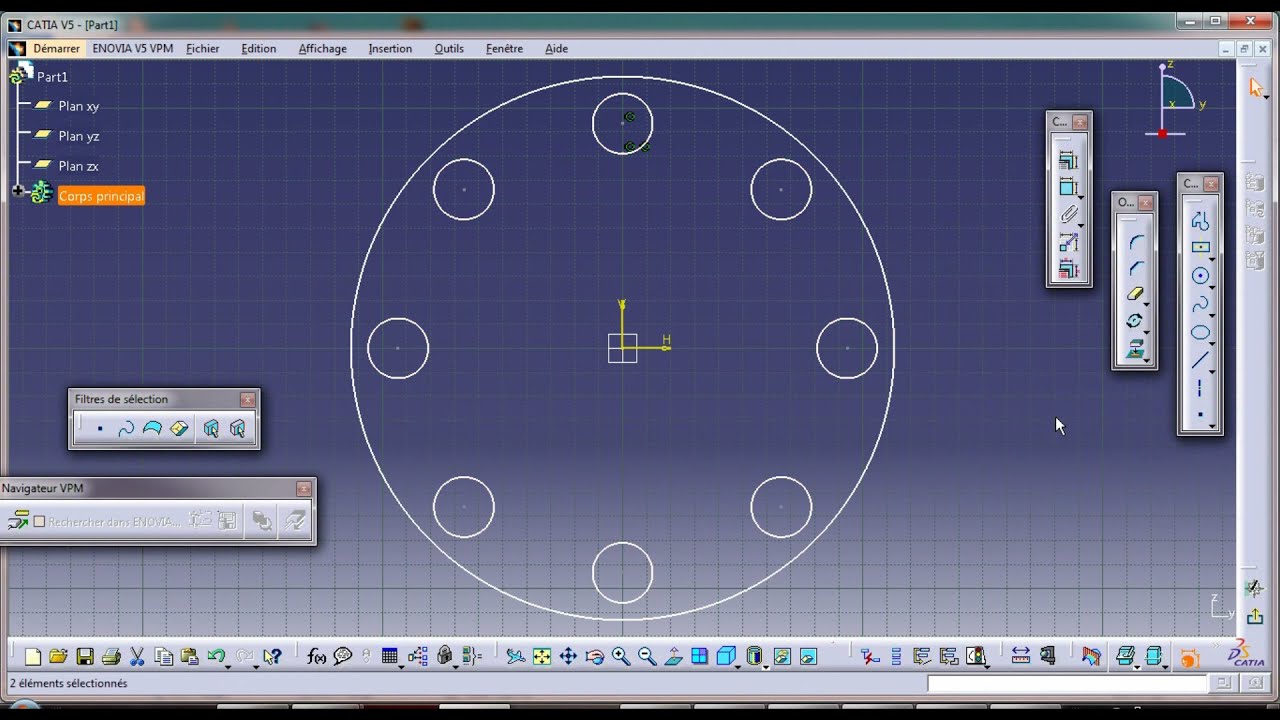Open the Circle tool sub-menu arrow

pos(1212,286)
